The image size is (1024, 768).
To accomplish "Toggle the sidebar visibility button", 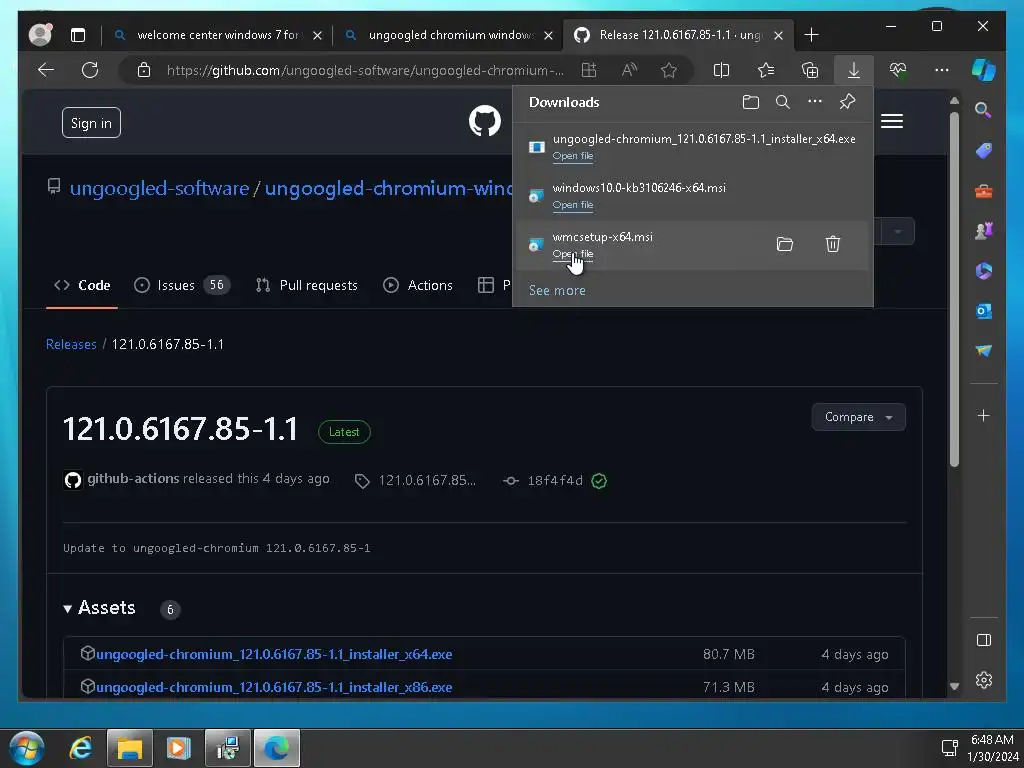I will coord(984,640).
